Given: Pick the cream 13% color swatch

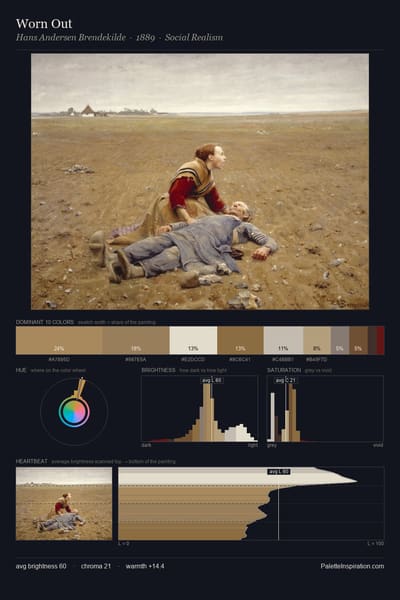Looking at the screenshot, I should click(x=193, y=341).
